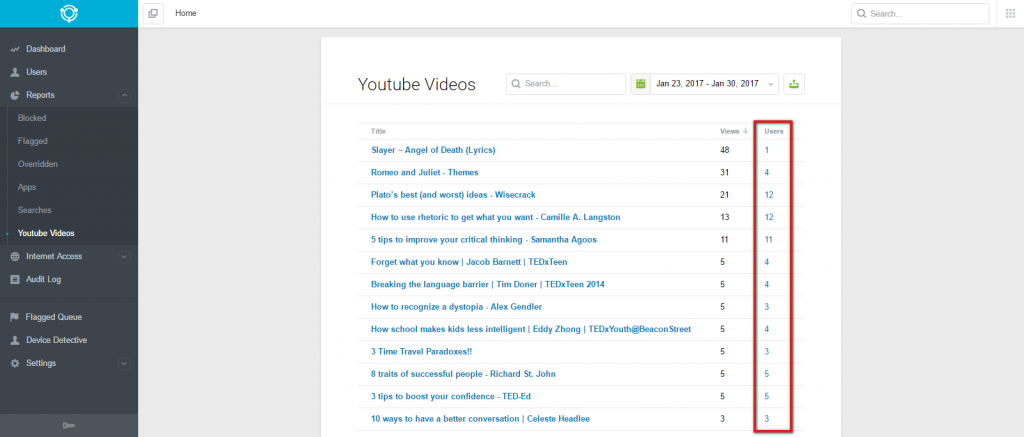This screenshot has height=437, width=1024.
Task: Expand the Internet Access section chevron
Action: pyautogui.click(x=124, y=257)
